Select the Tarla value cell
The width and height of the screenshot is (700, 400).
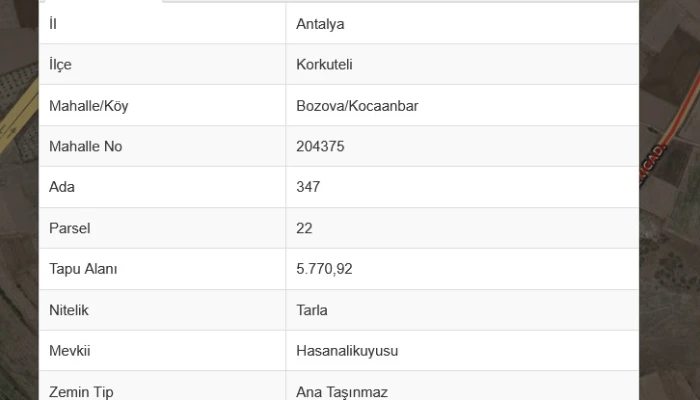click(312, 310)
